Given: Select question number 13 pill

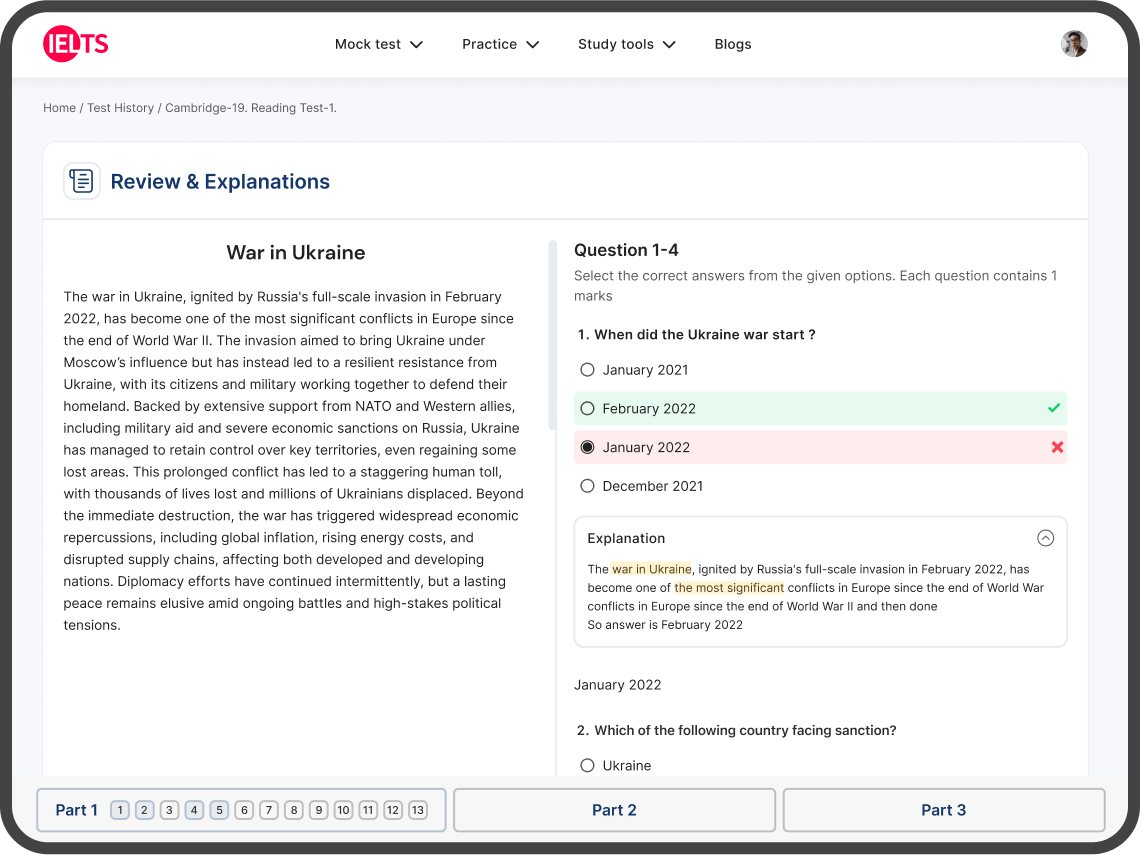Looking at the screenshot, I should (x=417, y=810).
